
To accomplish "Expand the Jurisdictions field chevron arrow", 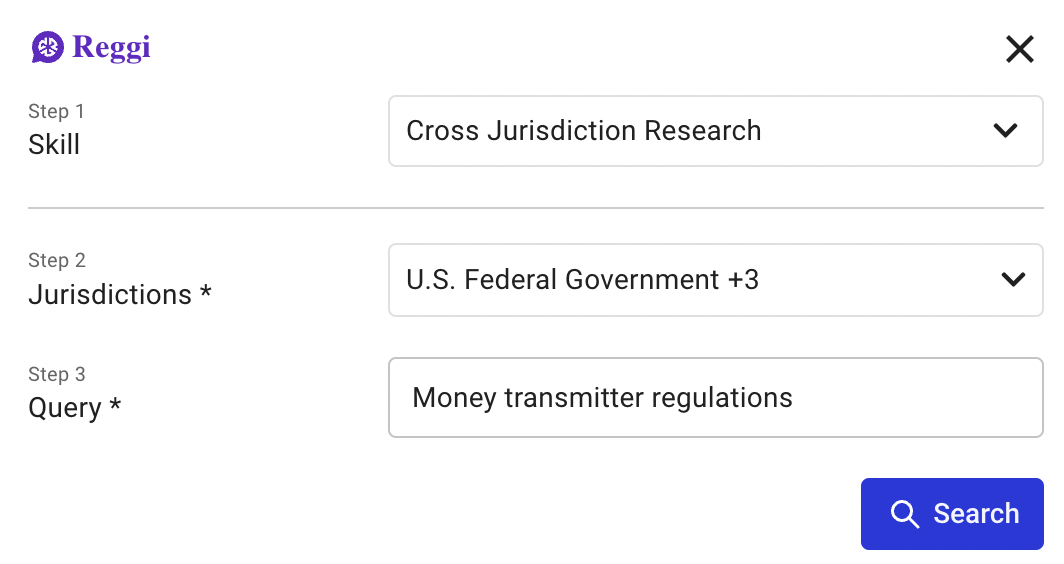I will (x=1013, y=280).
